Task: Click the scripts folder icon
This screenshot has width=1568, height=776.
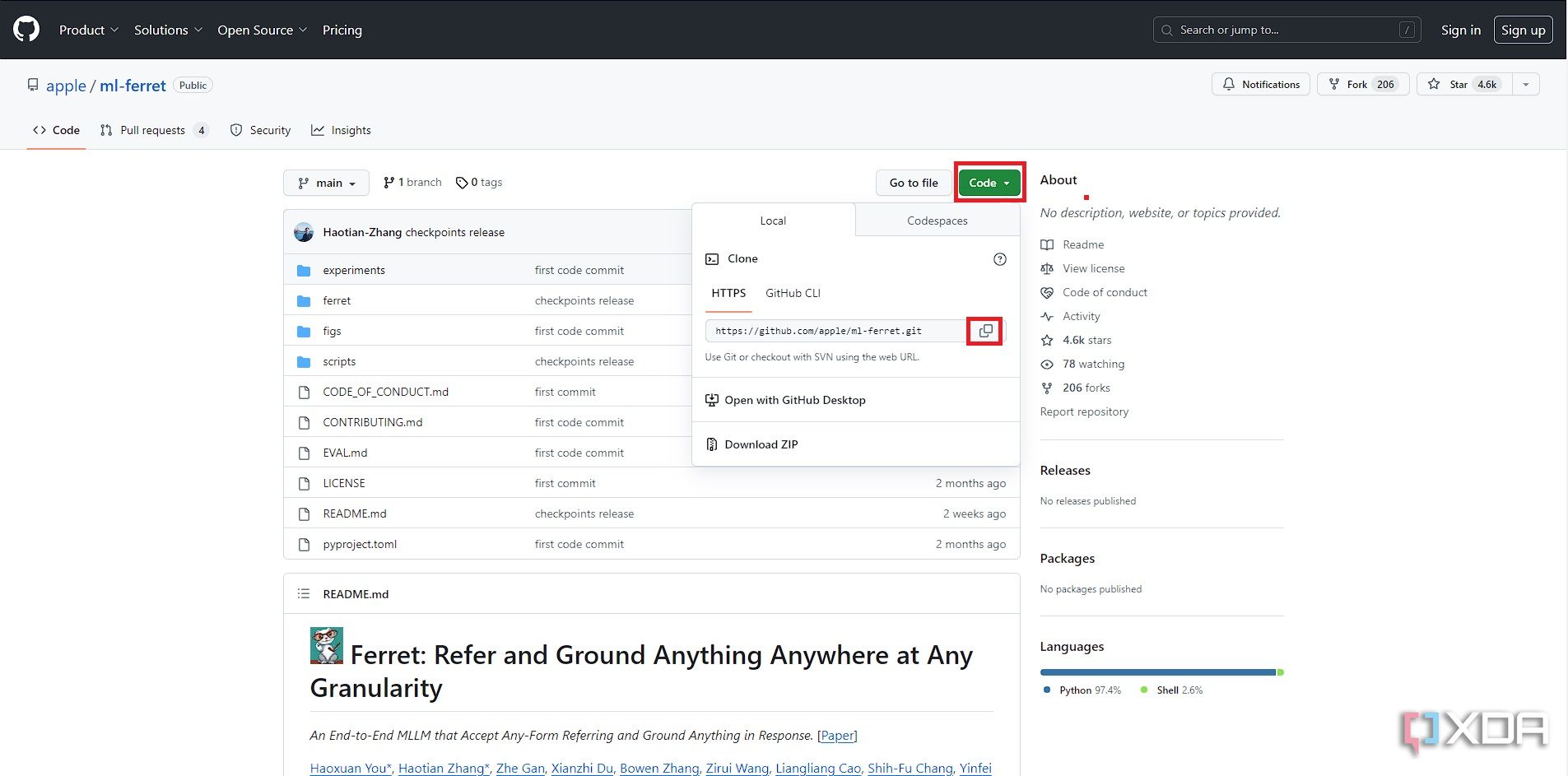Action: pyautogui.click(x=304, y=361)
